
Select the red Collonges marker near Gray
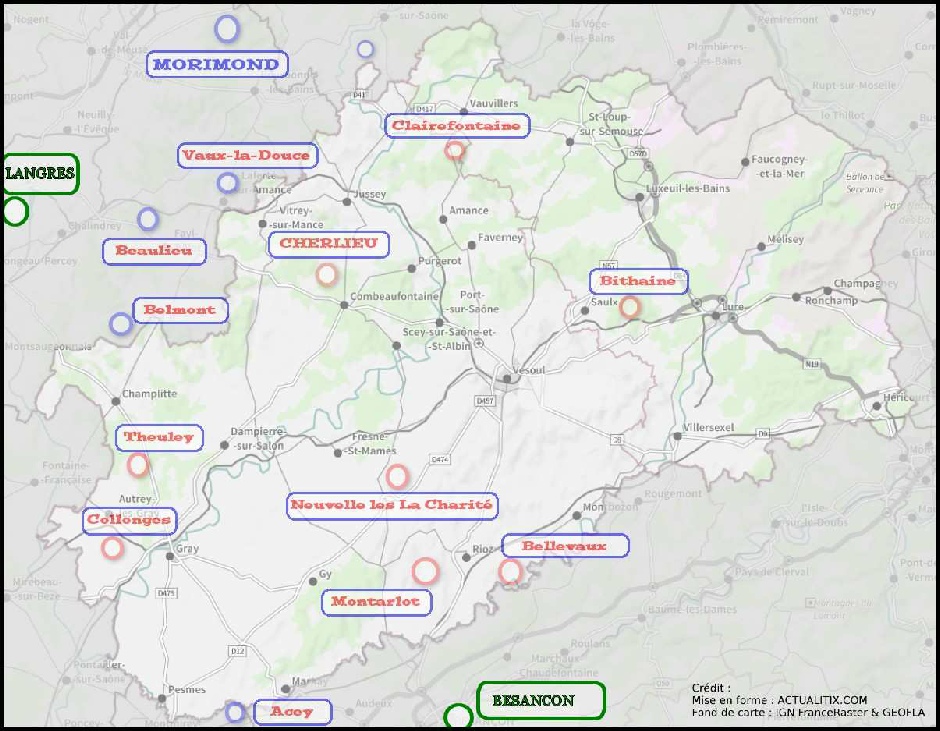click(110, 548)
